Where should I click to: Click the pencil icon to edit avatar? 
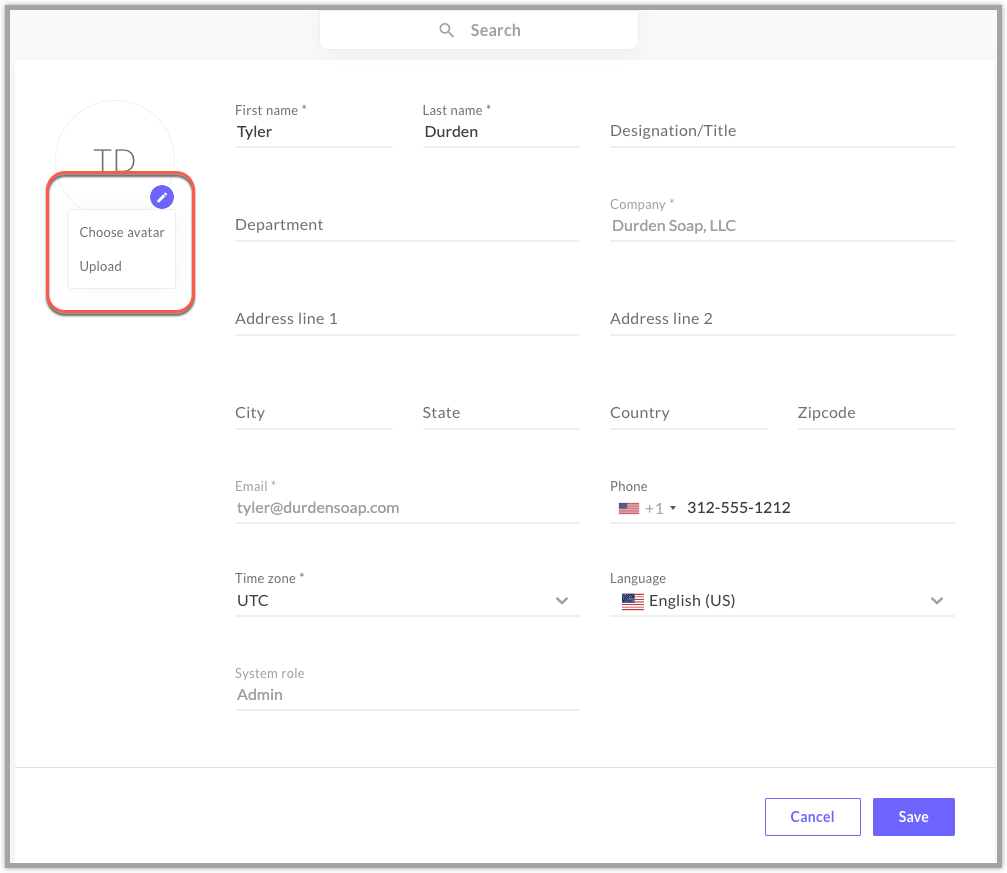click(x=161, y=196)
